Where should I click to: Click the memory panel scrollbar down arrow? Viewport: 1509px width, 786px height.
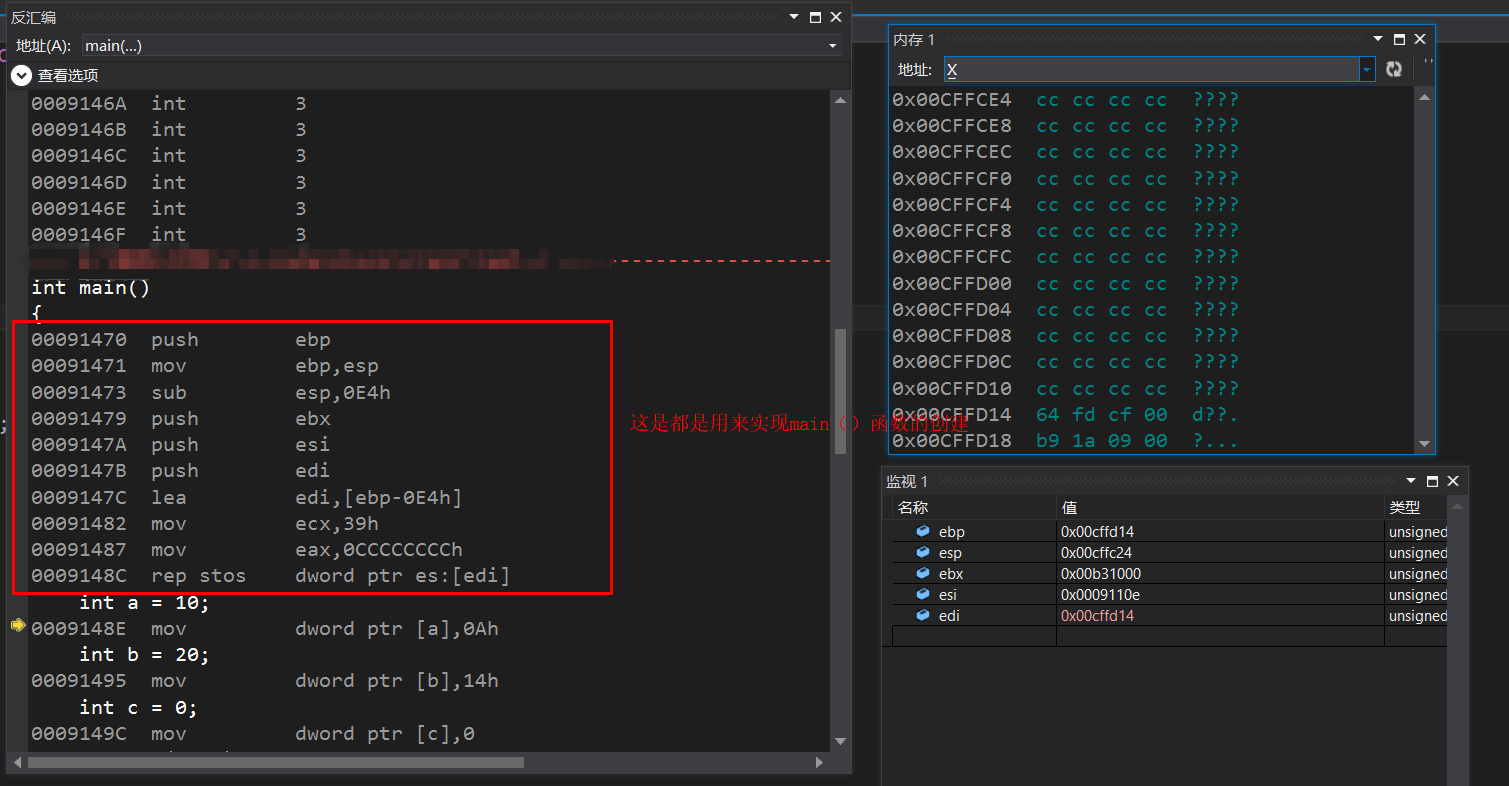(1425, 443)
